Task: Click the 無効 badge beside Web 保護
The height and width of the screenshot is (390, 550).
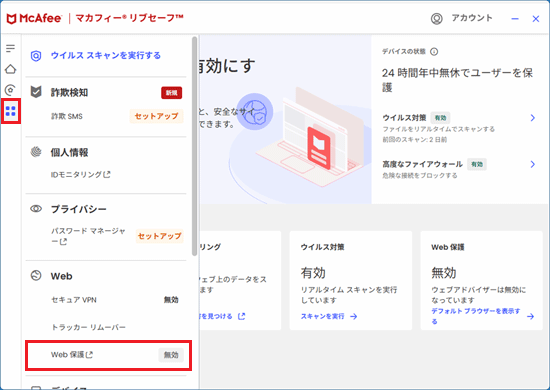Action: point(171,355)
